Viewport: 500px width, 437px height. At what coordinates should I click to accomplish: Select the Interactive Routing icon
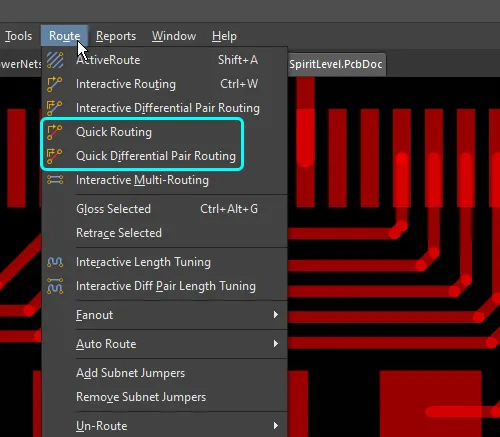[55, 84]
